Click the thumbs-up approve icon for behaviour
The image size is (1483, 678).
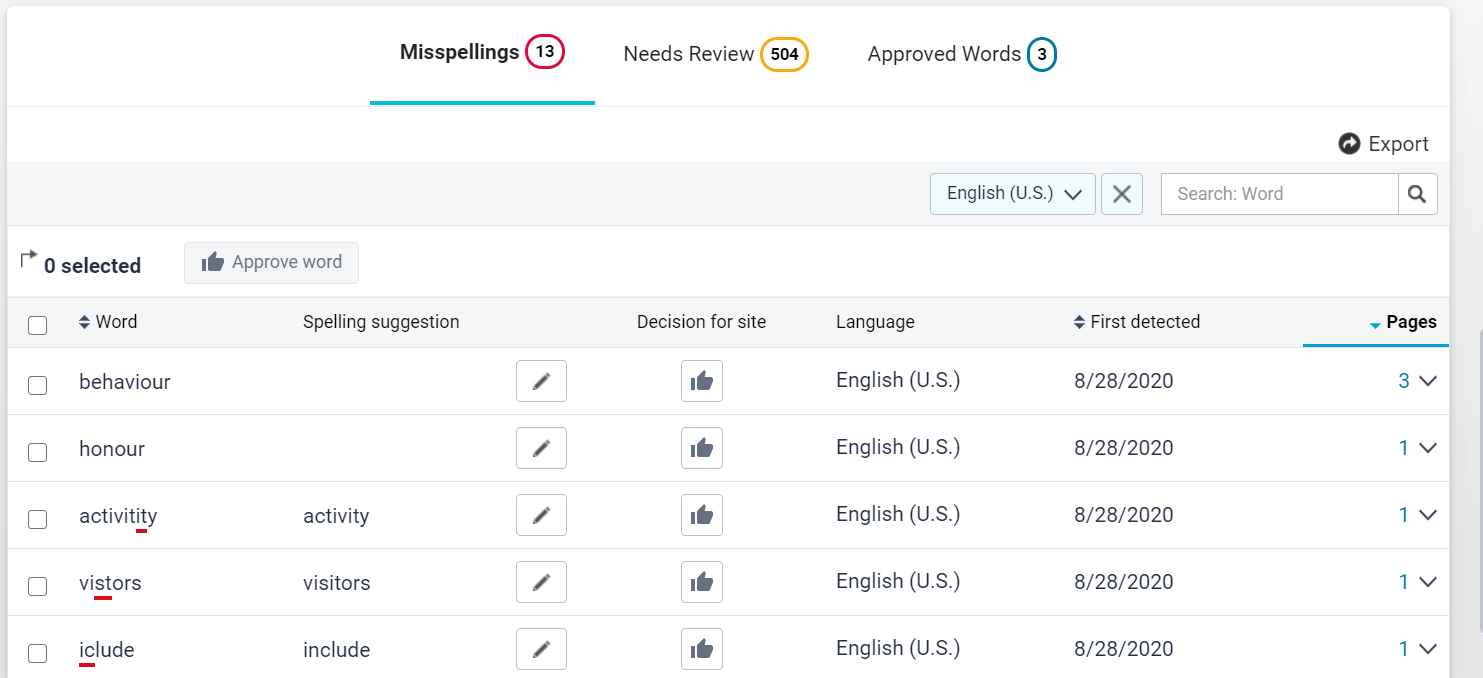click(702, 381)
